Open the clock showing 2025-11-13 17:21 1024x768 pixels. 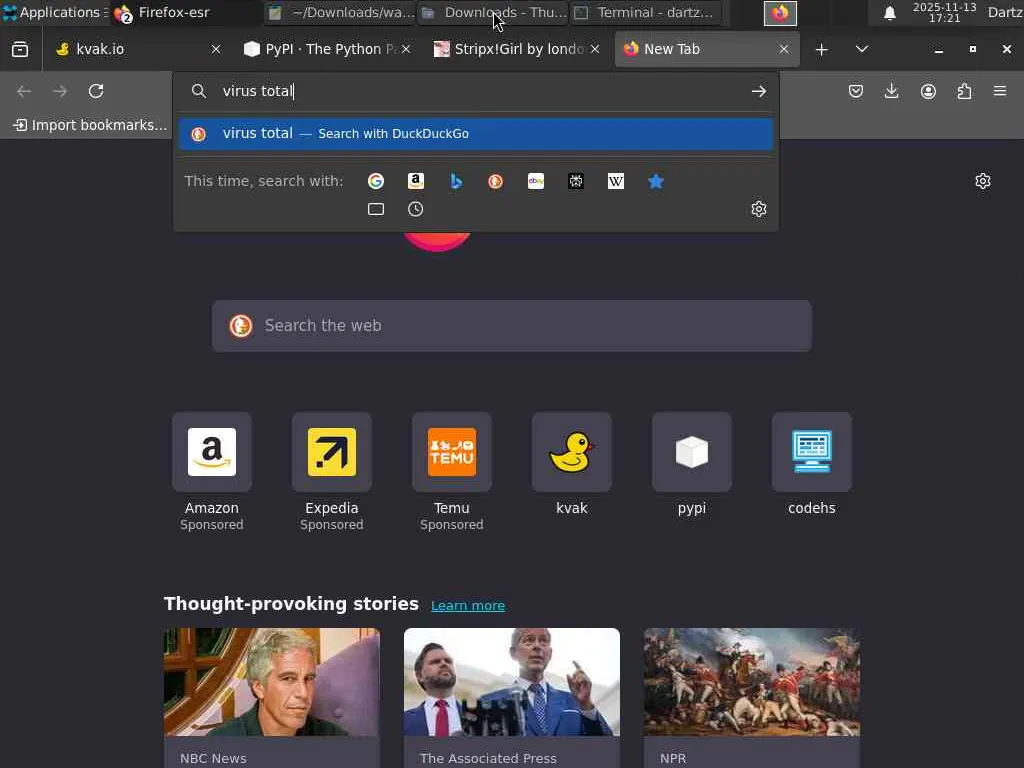[944, 13]
